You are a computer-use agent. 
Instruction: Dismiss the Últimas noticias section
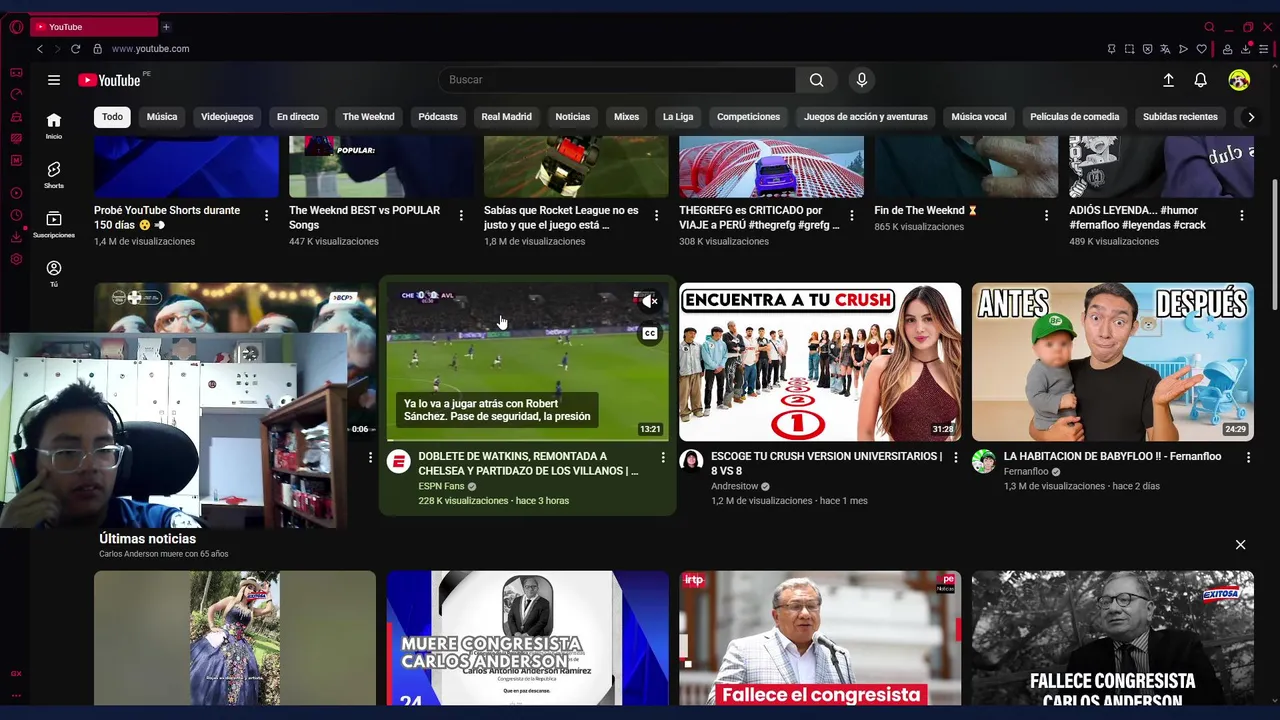point(1240,545)
